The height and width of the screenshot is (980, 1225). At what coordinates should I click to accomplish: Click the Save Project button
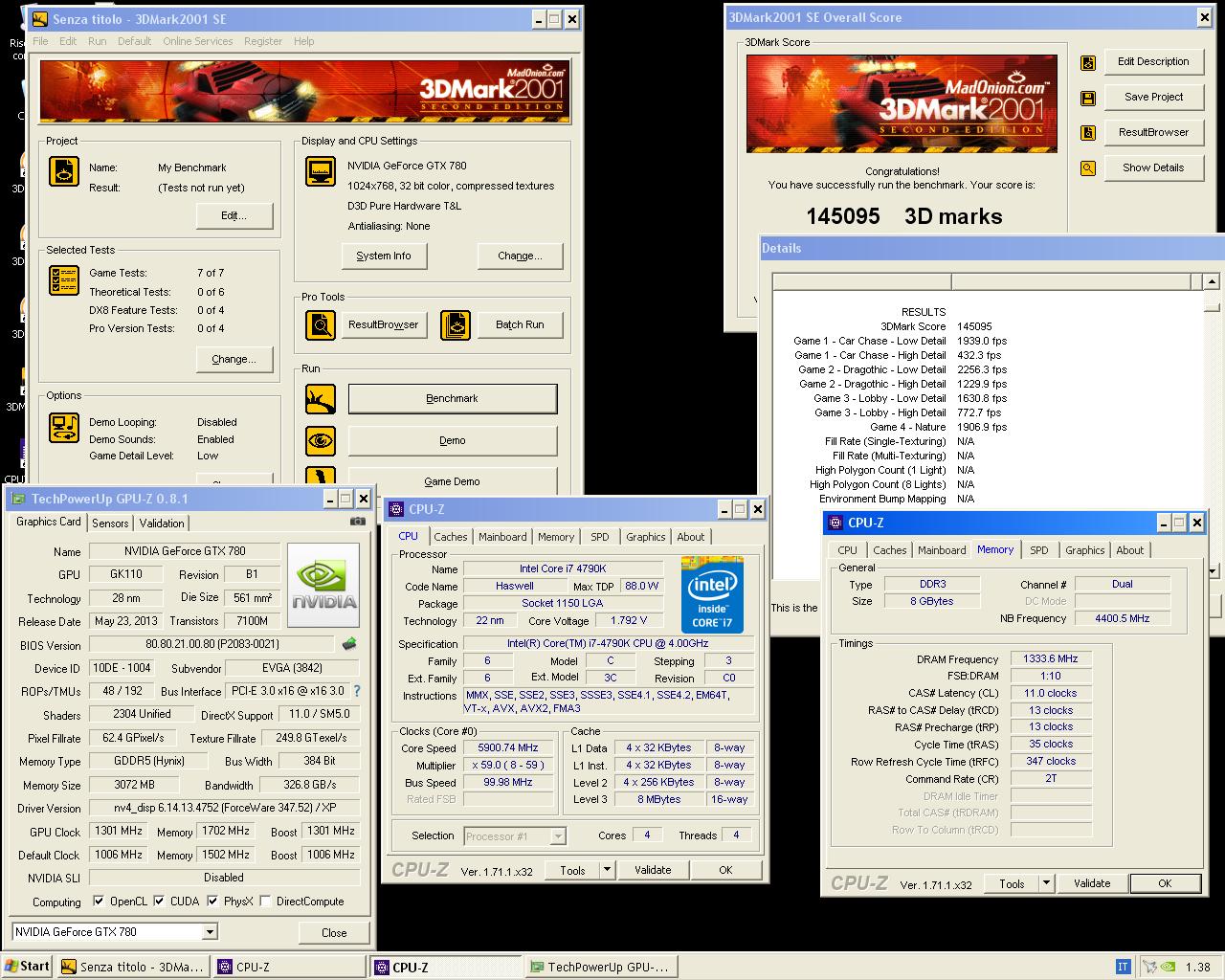point(1153,98)
